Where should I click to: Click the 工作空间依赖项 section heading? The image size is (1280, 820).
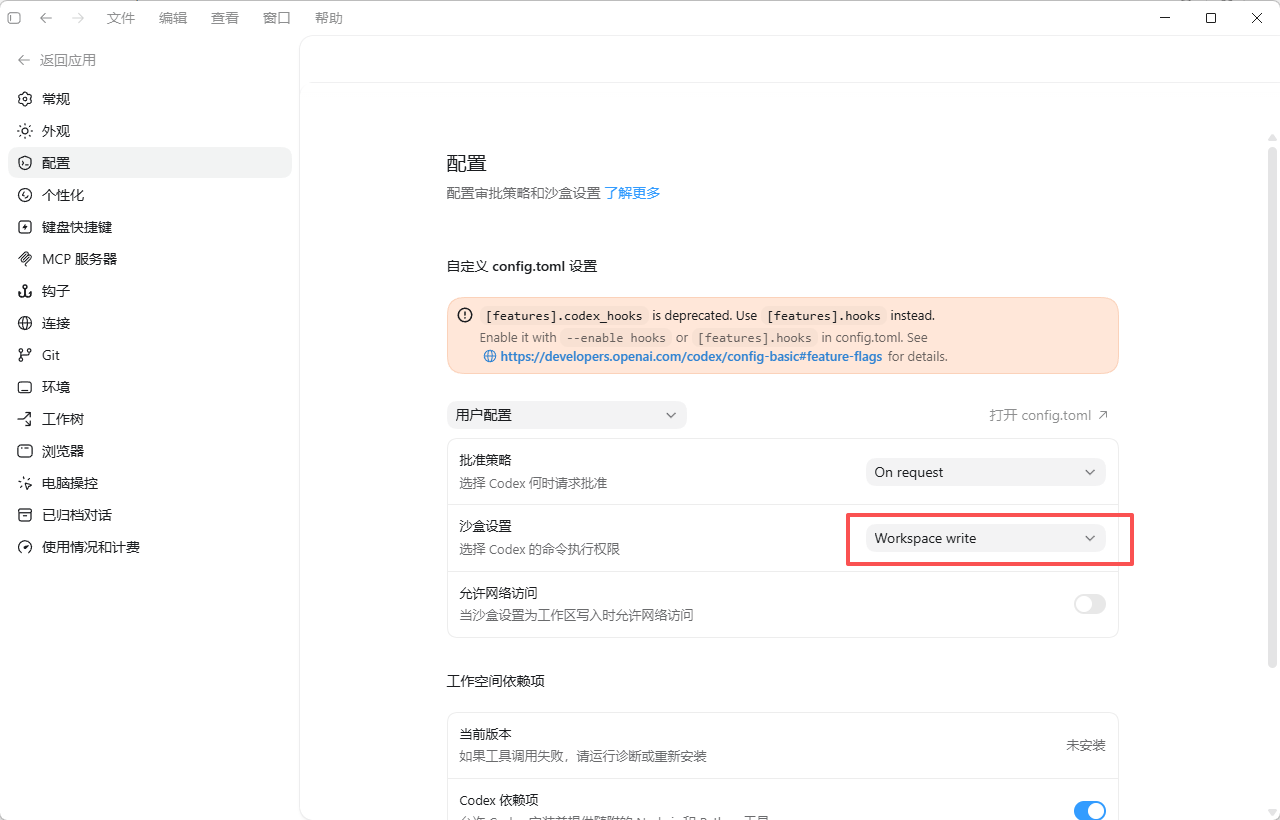495,681
